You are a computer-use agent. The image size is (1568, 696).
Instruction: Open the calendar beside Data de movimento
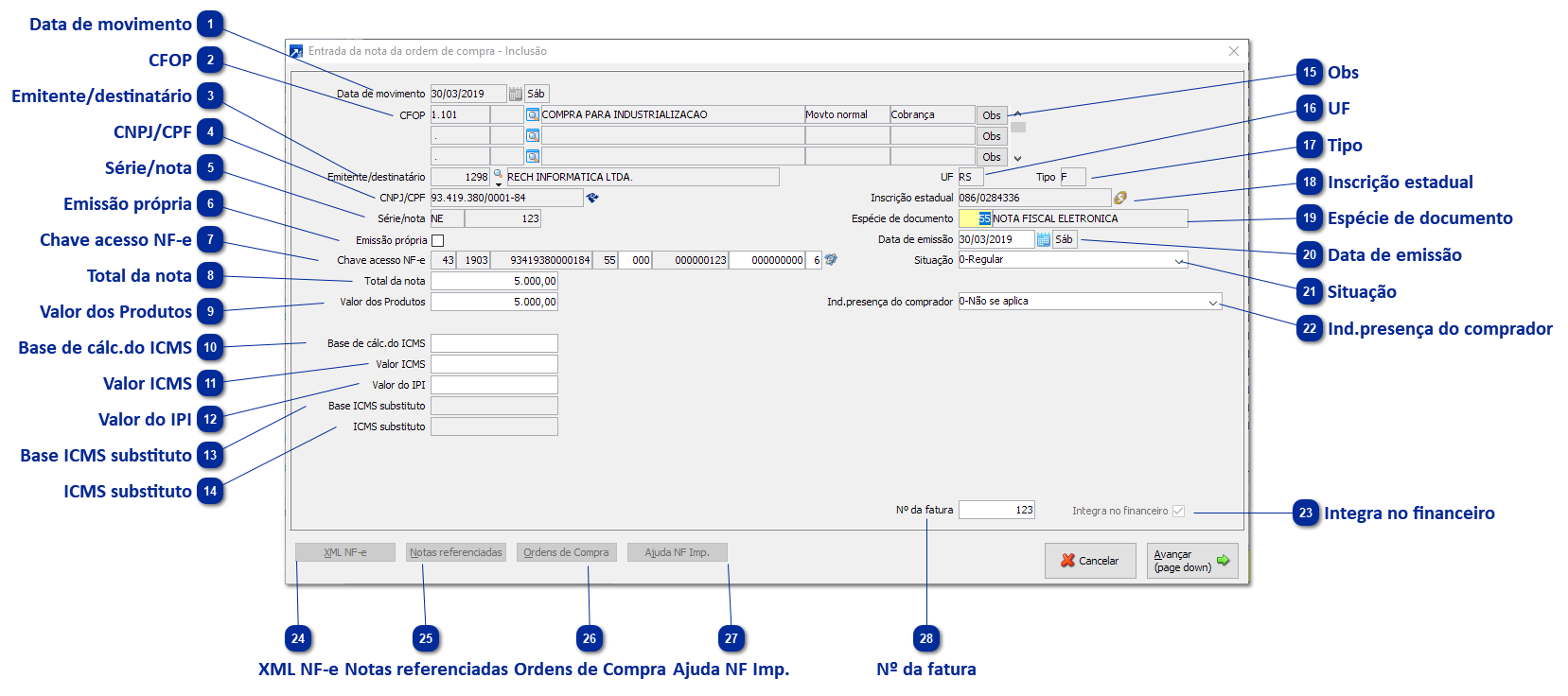click(x=516, y=94)
